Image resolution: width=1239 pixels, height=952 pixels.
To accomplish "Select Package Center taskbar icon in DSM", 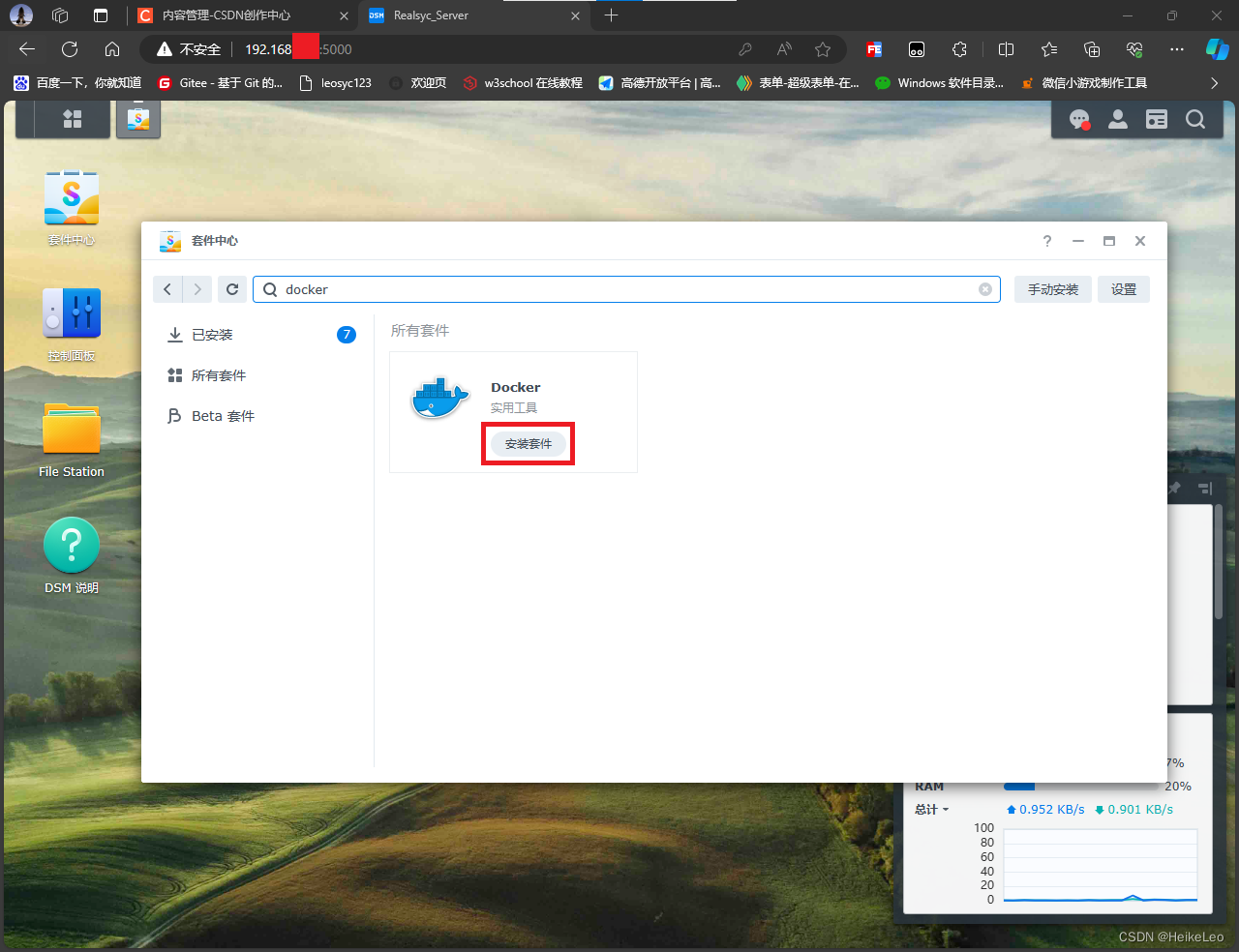I will (138, 119).
